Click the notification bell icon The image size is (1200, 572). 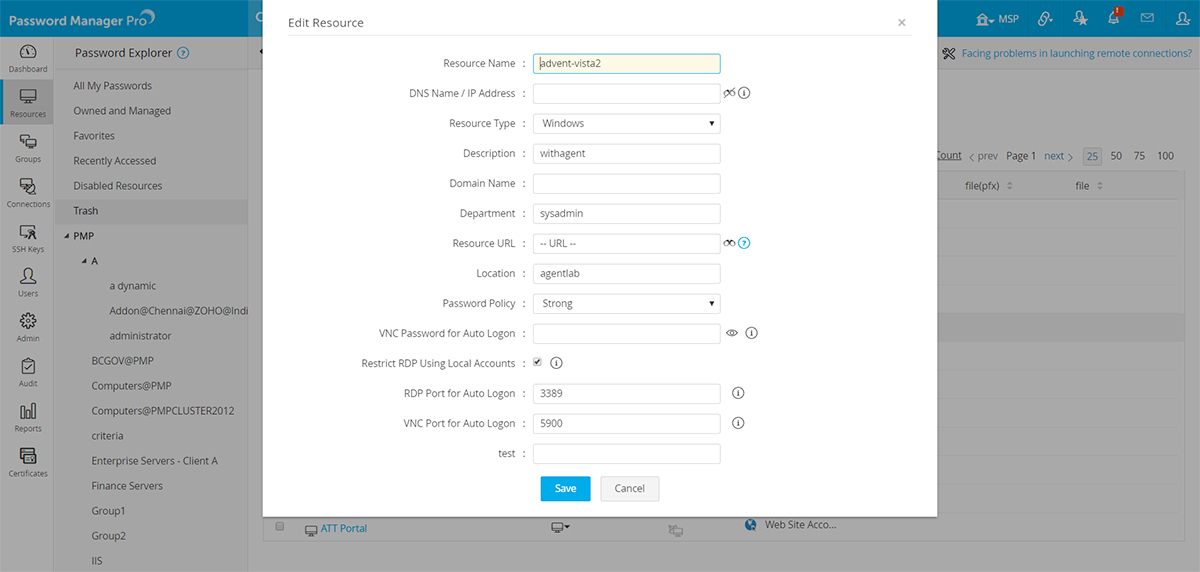click(x=1113, y=18)
